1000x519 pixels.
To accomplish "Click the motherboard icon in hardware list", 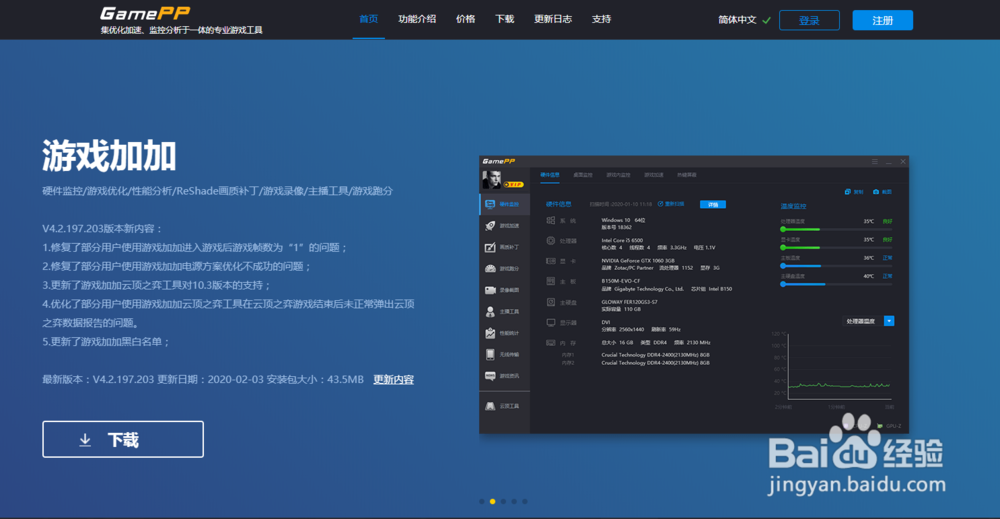I will click(550, 281).
